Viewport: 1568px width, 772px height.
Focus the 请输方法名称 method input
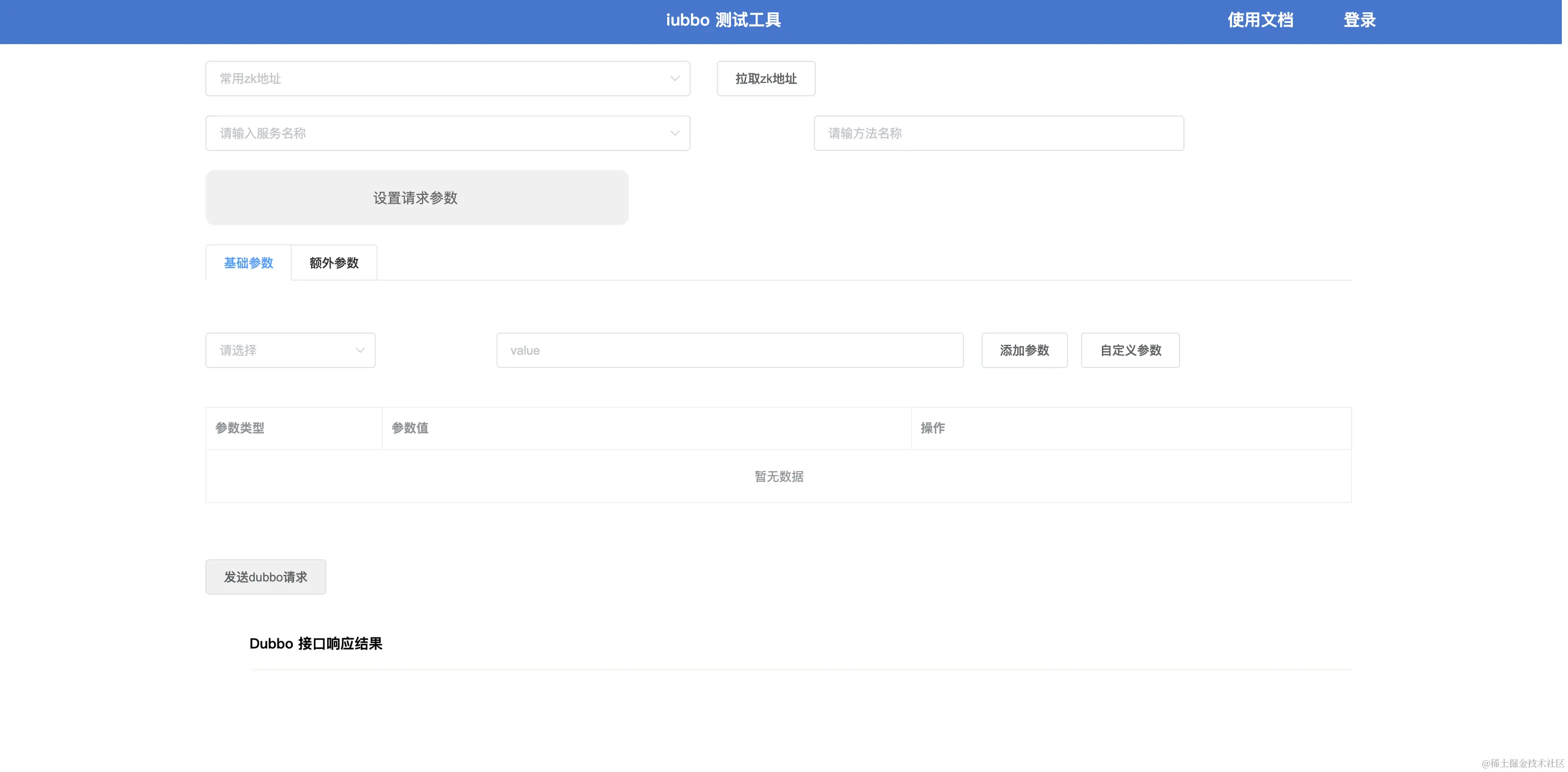point(998,133)
